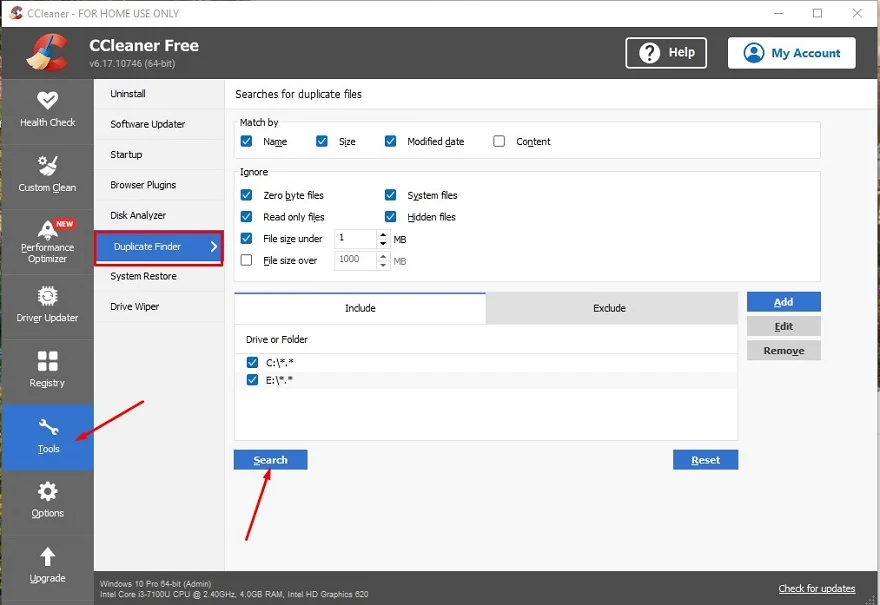Image resolution: width=880 pixels, height=605 pixels.
Task: Open Performance Optimizer rocket icon
Action: pos(47,229)
